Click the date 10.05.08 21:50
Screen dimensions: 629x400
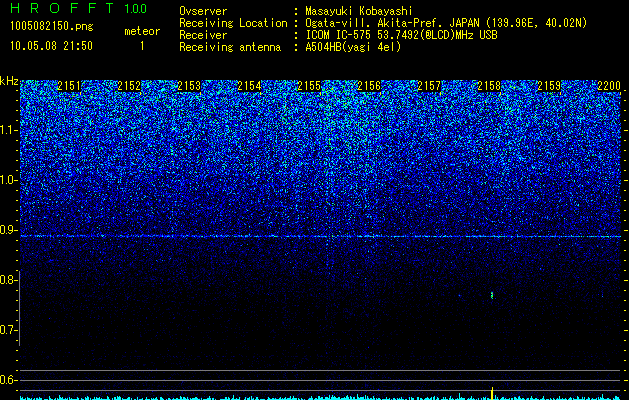click(x=51, y=46)
